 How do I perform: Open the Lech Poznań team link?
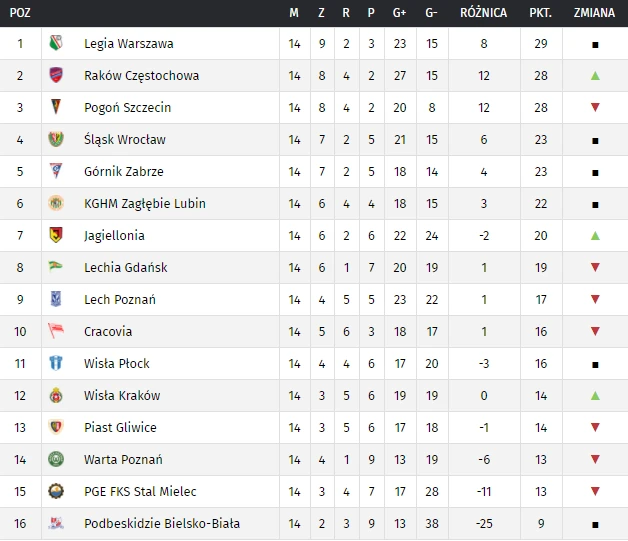click(x=120, y=300)
